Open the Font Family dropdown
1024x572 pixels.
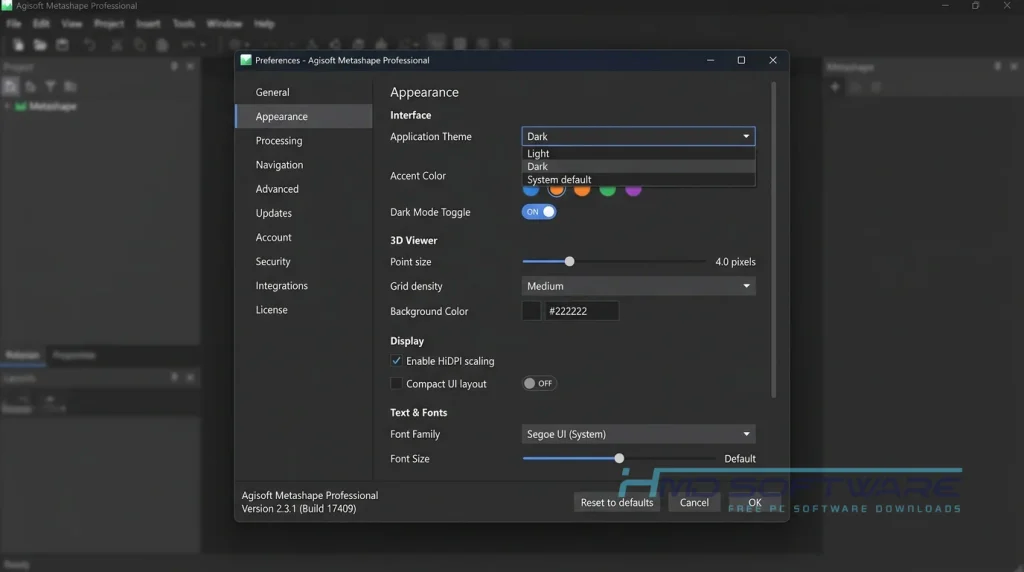(x=638, y=434)
